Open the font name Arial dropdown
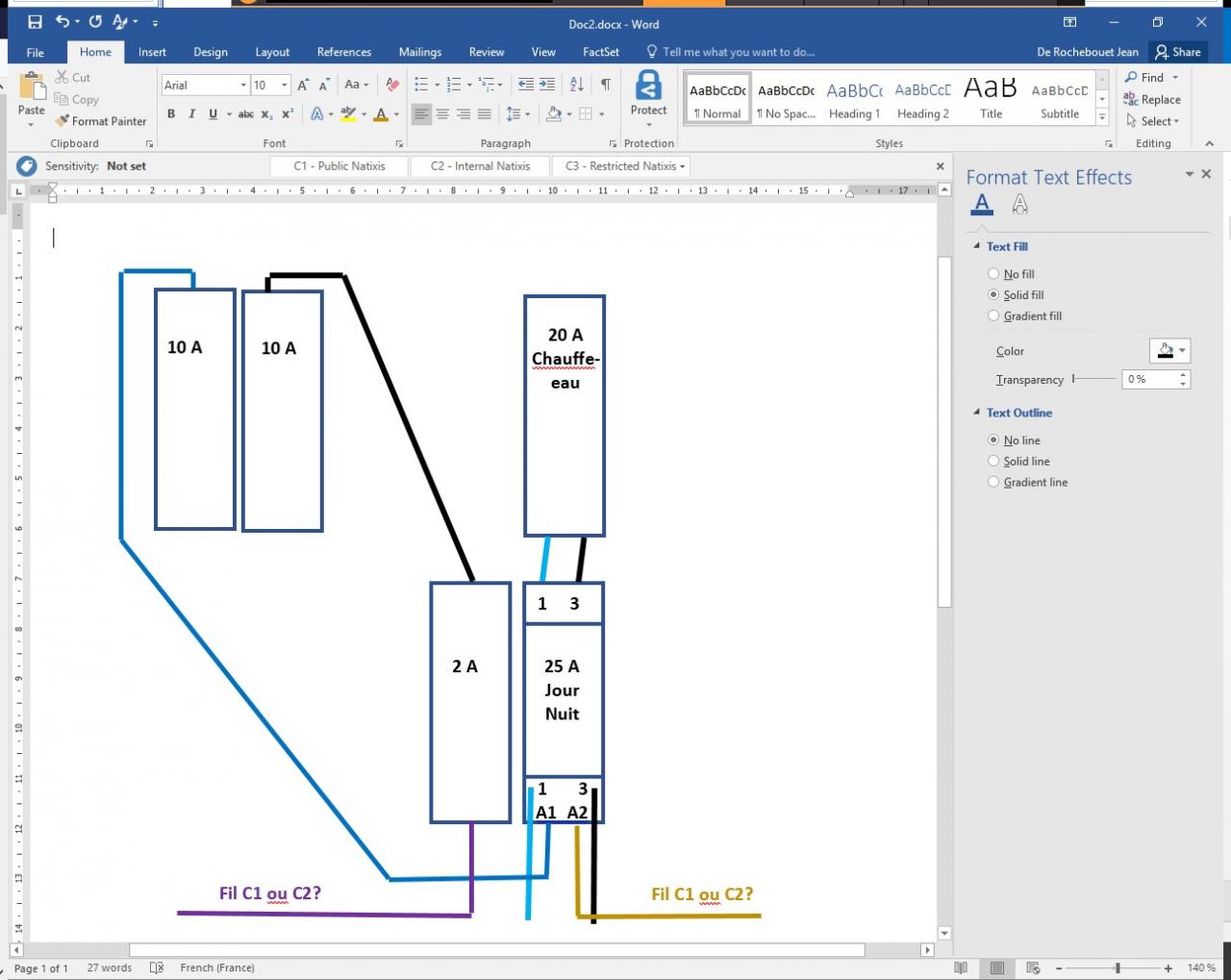Image resolution: width=1231 pixels, height=980 pixels. pos(243,86)
